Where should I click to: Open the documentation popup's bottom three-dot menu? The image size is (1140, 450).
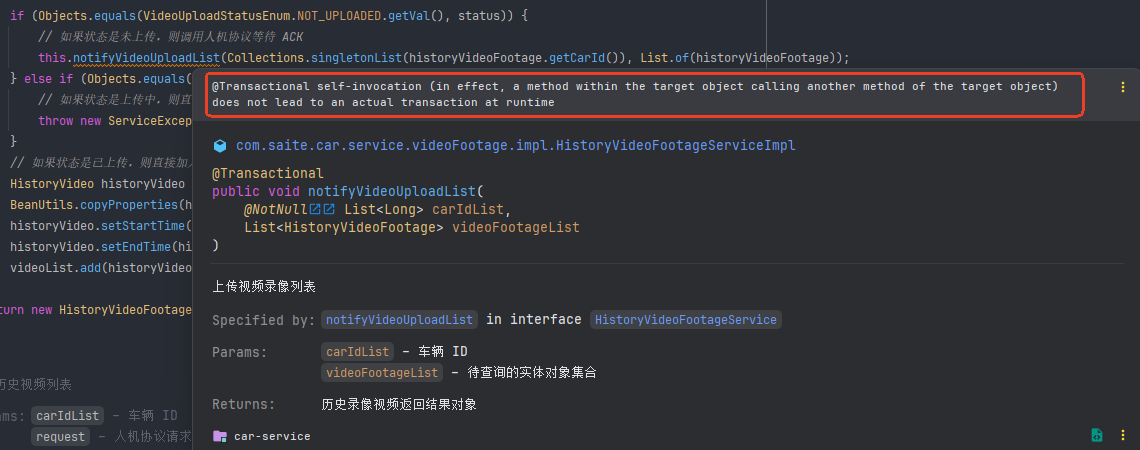coord(1123,435)
